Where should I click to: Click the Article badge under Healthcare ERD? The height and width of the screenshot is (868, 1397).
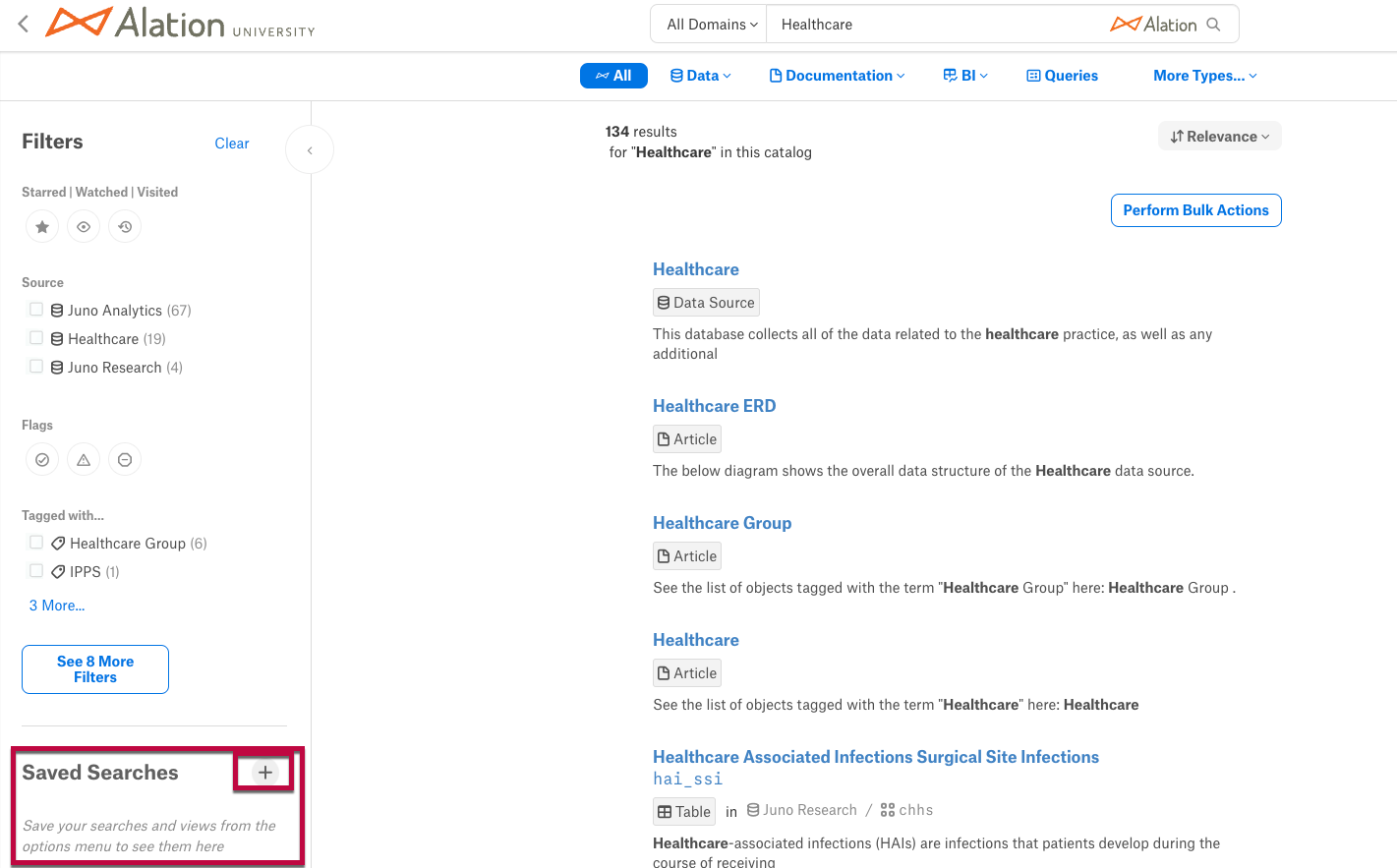(x=687, y=439)
